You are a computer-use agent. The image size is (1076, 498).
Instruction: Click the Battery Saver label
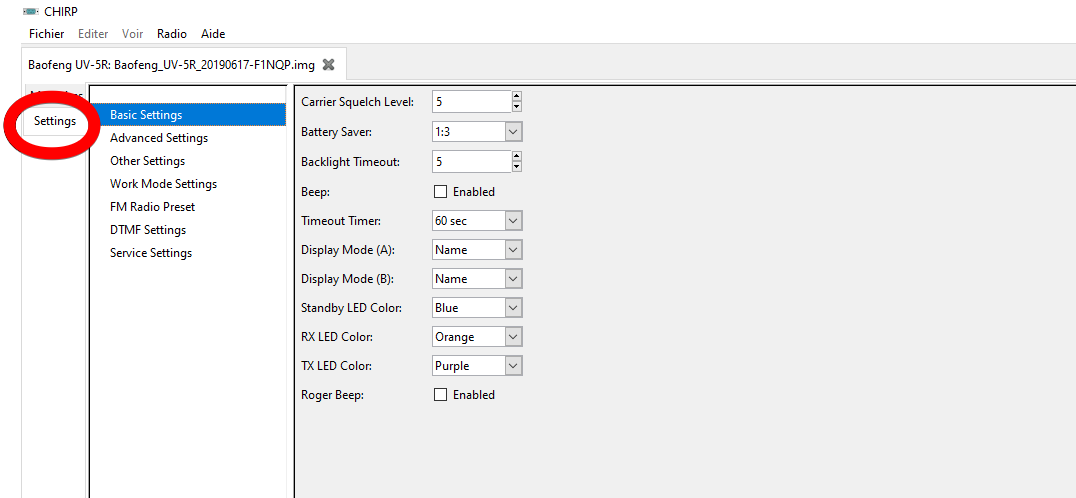(336, 132)
